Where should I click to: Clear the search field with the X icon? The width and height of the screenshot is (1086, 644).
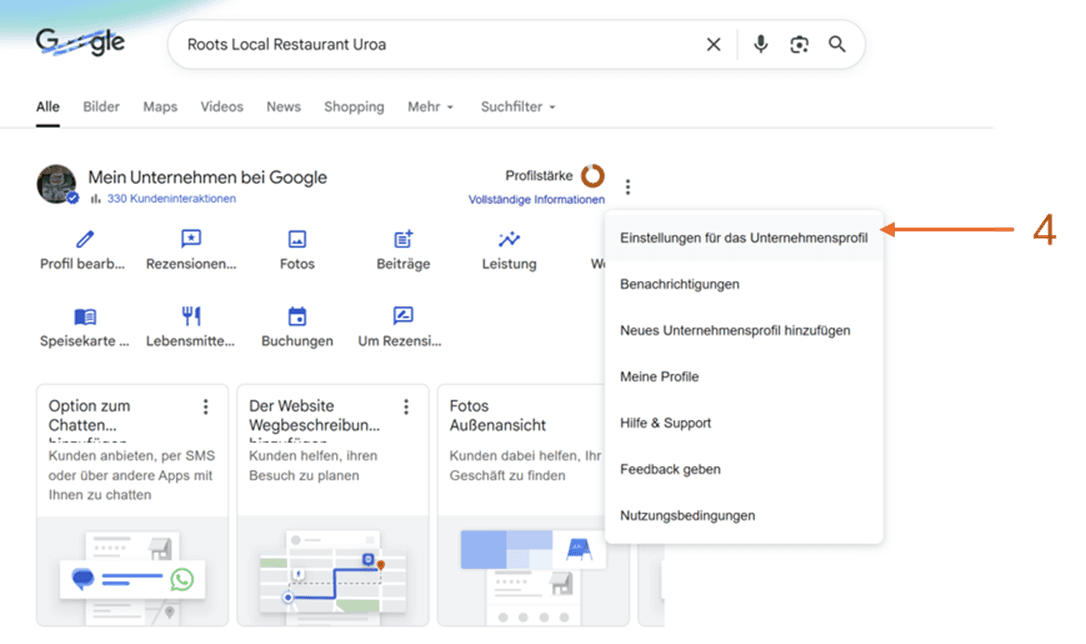click(x=713, y=45)
